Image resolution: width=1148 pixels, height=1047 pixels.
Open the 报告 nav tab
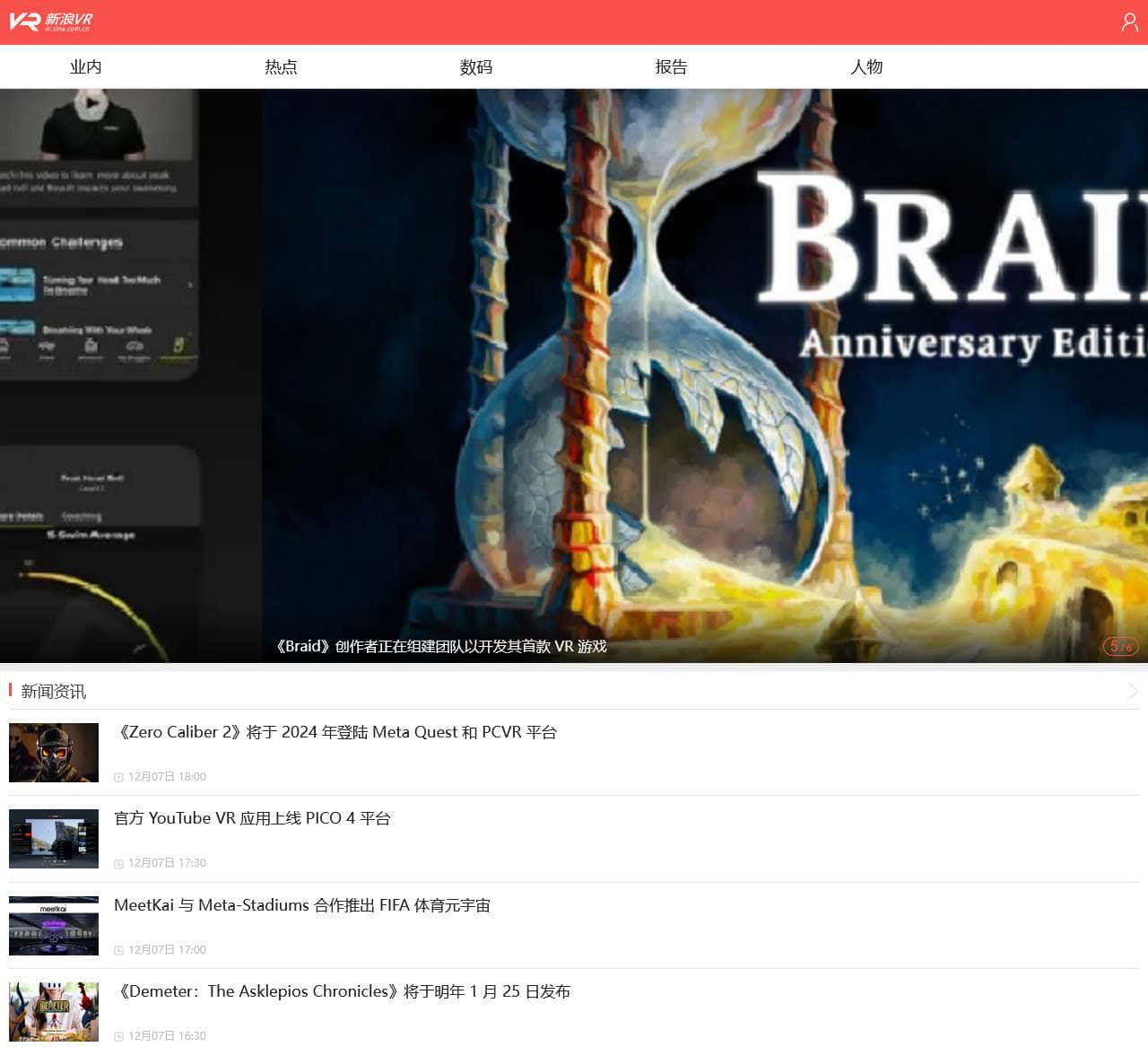click(x=671, y=67)
